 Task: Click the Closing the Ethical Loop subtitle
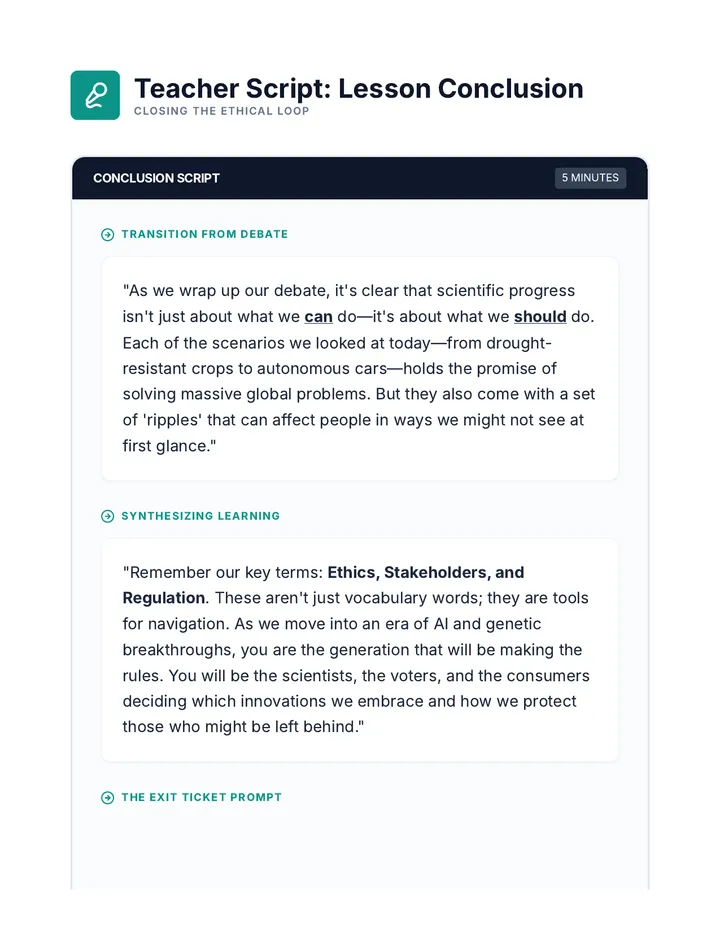pyautogui.click(x=221, y=111)
